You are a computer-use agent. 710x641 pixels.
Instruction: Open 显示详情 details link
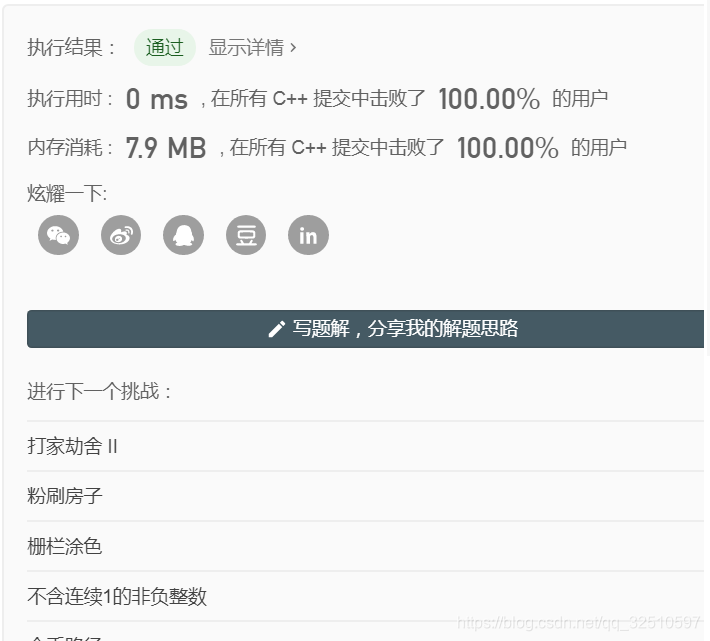pyautogui.click(x=252, y=48)
